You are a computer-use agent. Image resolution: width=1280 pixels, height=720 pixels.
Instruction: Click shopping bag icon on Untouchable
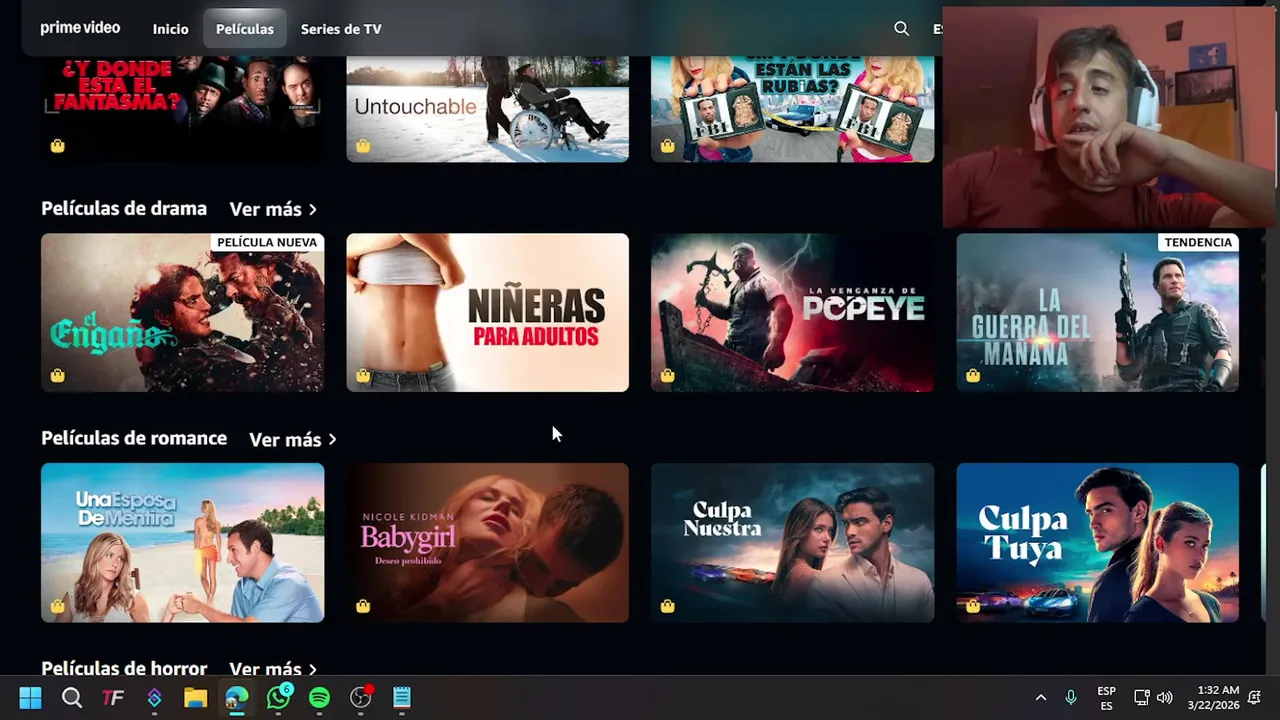[x=363, y=146]
